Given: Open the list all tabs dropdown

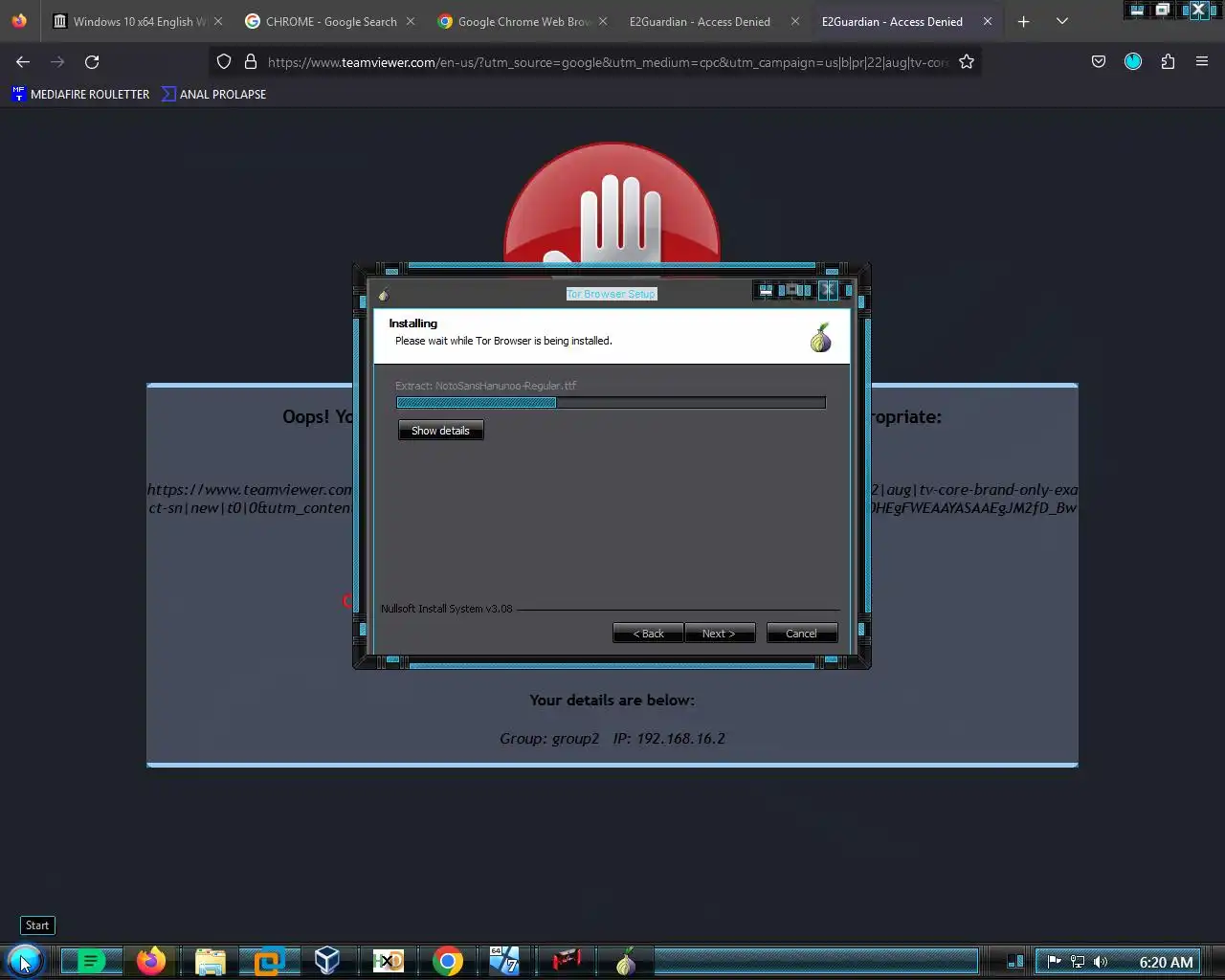Looking at the screenshot, I should [x=1061, y=21].
